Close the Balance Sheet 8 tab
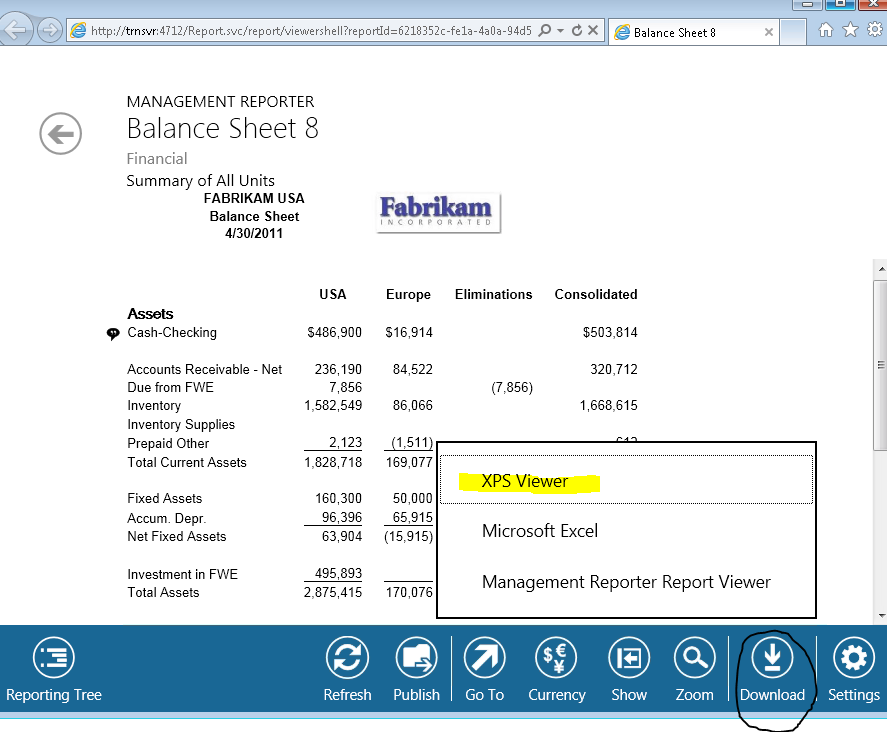The height and width of the screenshot is (732, 887). click(x=769, y=32)
